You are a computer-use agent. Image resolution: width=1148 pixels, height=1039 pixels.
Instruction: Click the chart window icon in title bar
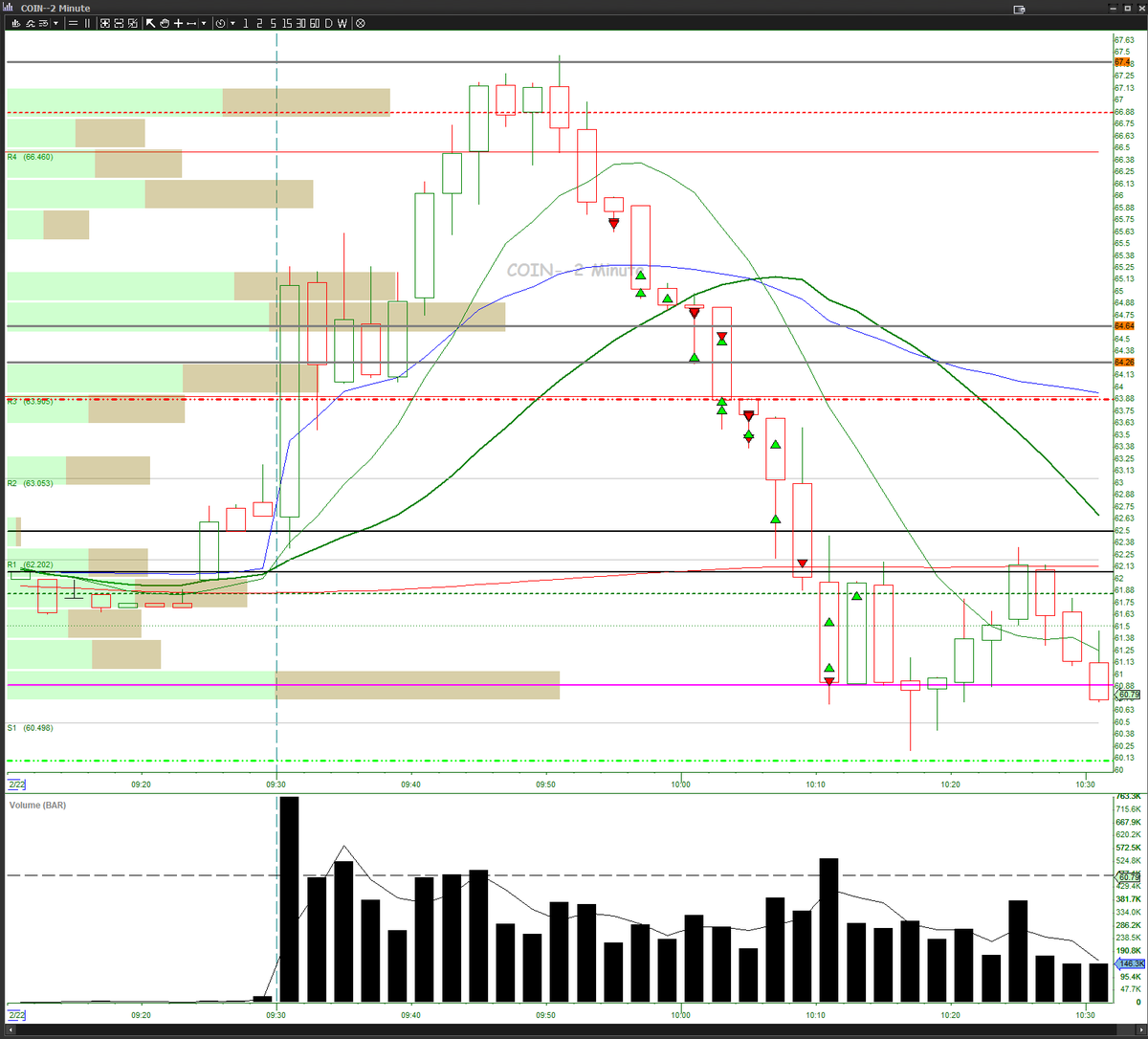tap(8, 8)
